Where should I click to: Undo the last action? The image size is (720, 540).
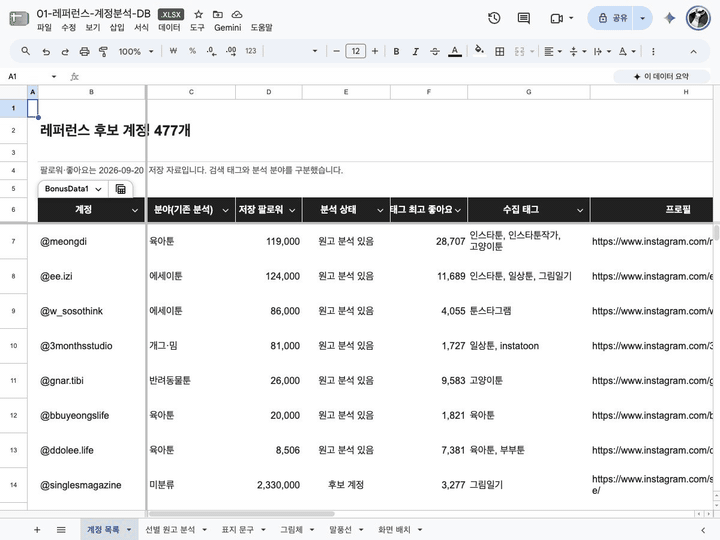pyautogui.click(x=46, y=51)
